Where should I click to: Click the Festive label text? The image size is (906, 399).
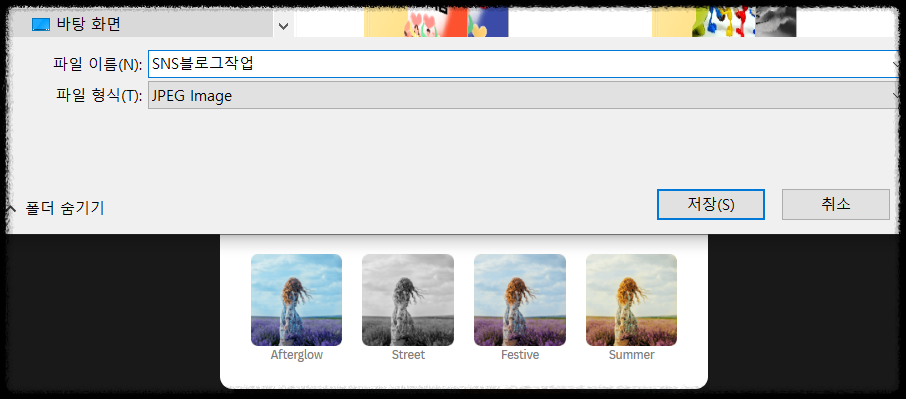519,355
